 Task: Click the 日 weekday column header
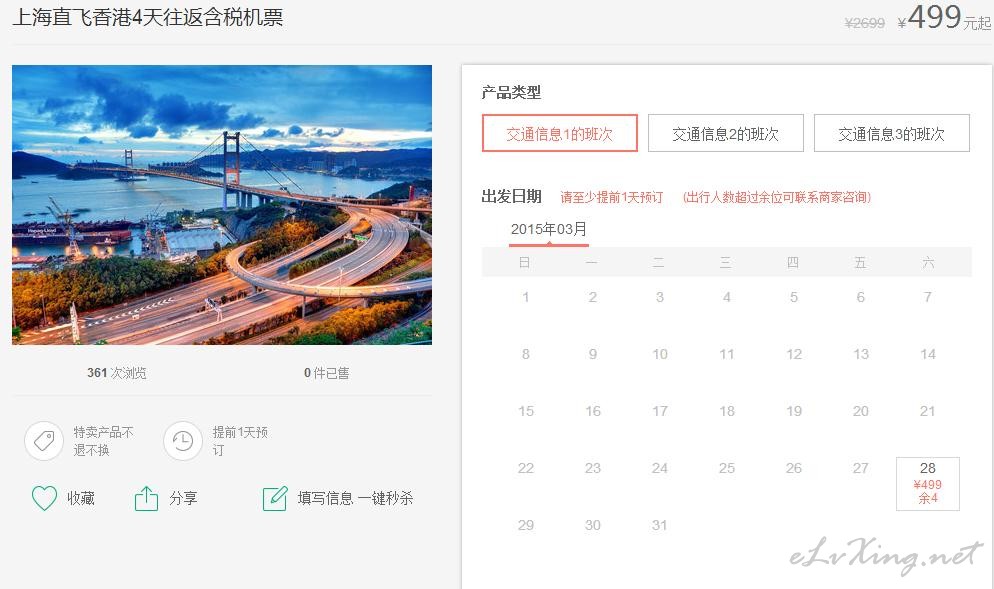point(524,262)
